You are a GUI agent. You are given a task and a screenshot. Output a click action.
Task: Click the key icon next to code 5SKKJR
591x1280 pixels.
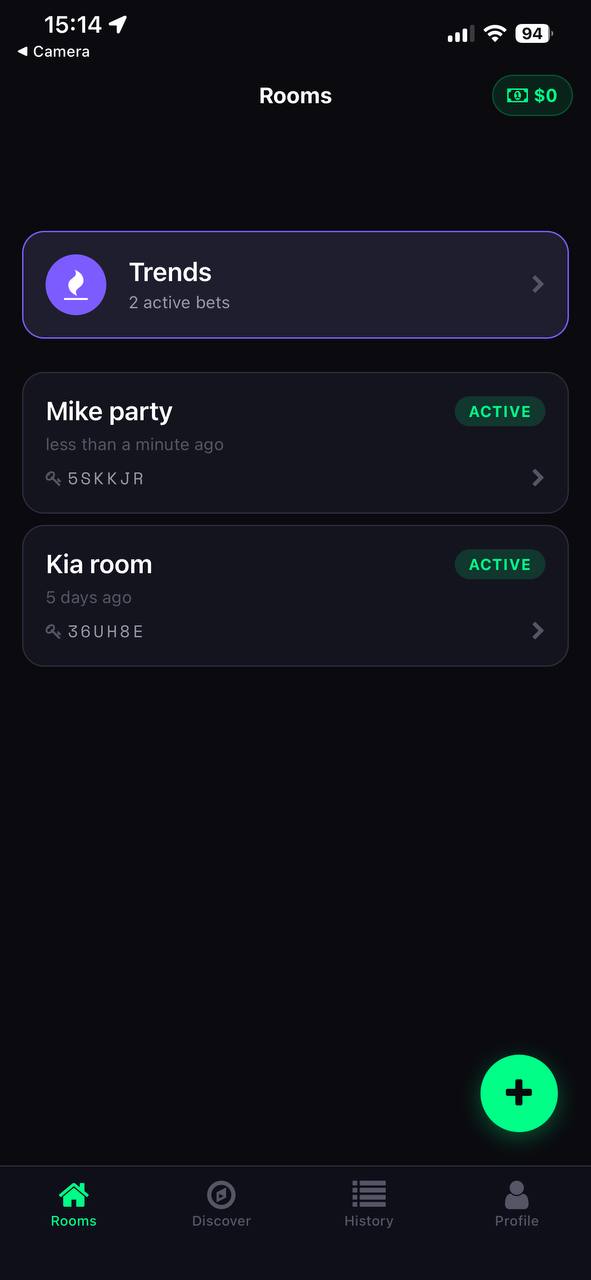click(x=53, y=478)
